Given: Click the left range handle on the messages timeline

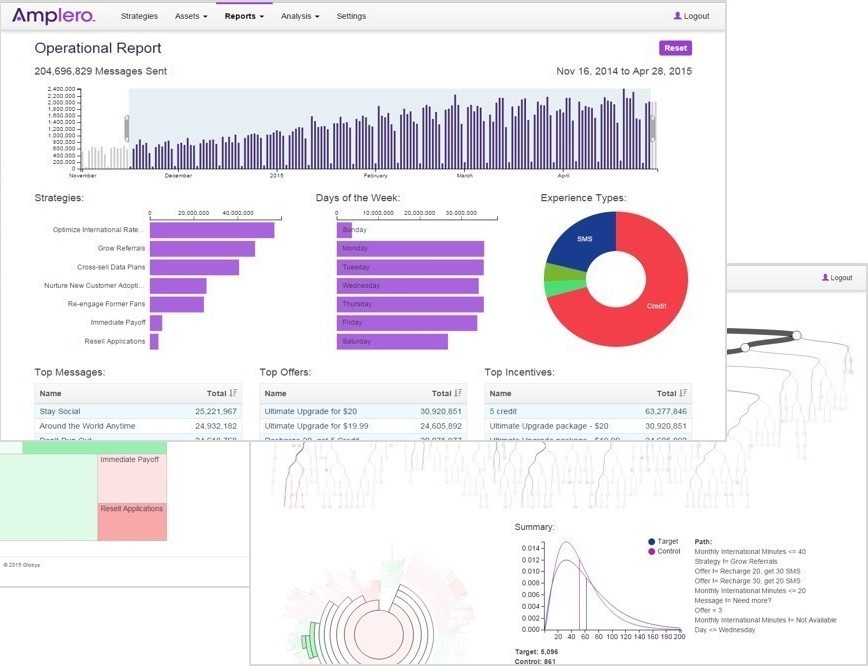Looking at the screenshot, I should pos(127,128).
